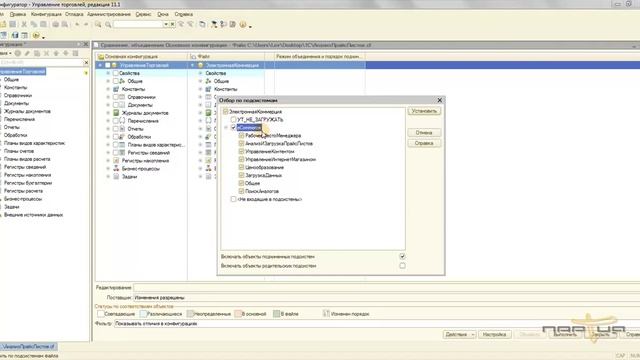Click the Справка button in the dialog
Image resolution: width=640 pixels, height=360 pixels.
[424, 143]
